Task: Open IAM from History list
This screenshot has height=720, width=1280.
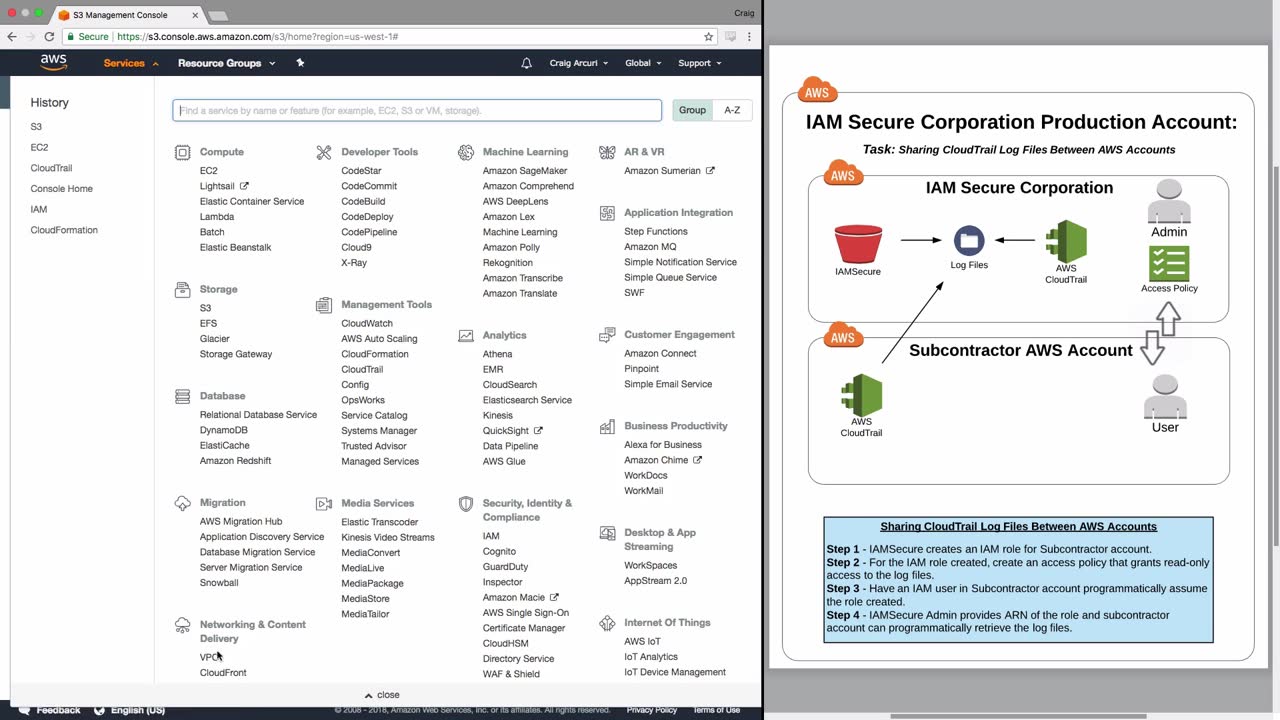Action: click(x=38, y=210)
